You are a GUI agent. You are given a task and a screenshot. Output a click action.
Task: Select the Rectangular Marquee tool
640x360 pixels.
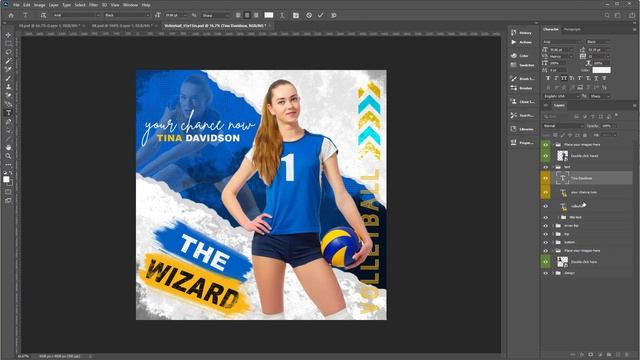click(8, 44)
